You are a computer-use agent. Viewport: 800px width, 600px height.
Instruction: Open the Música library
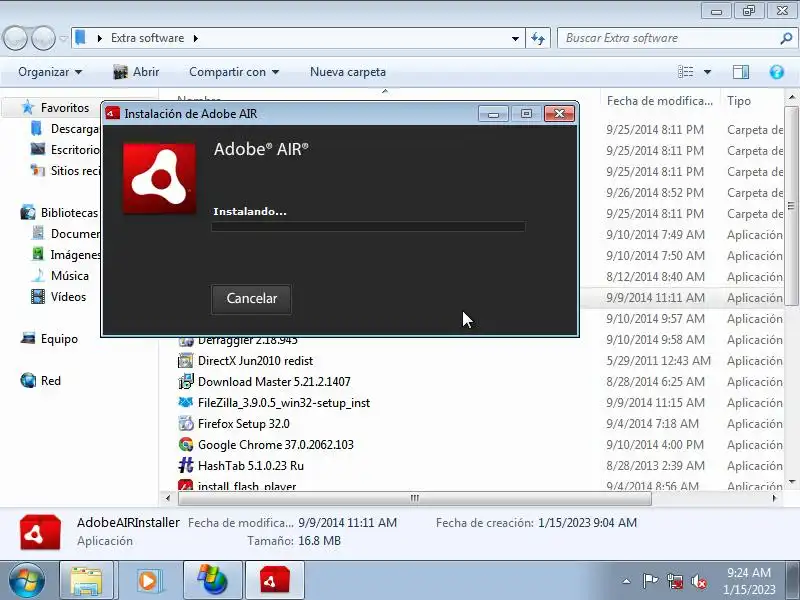coord(69,276)
